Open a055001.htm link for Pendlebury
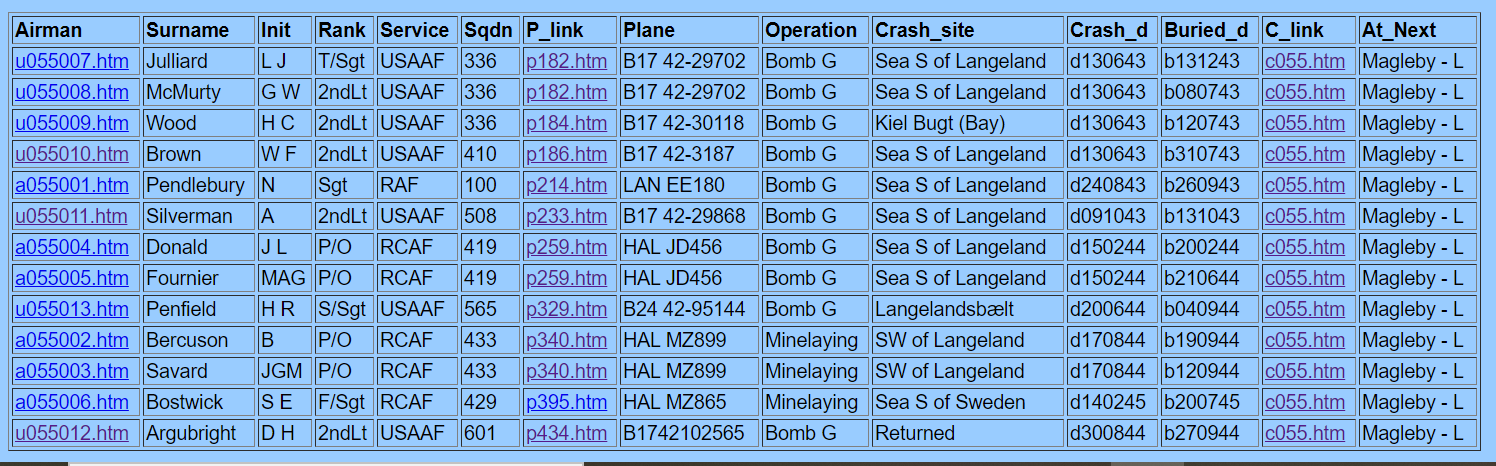This screenshot has width=1496, height=466. coord(71,185)
